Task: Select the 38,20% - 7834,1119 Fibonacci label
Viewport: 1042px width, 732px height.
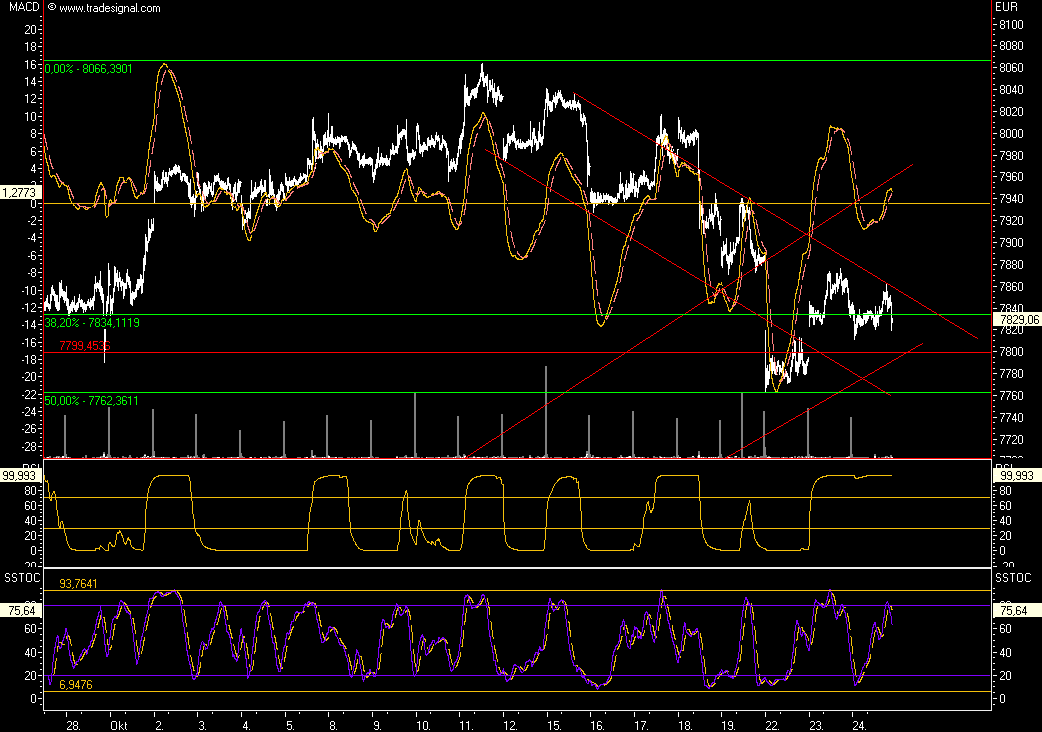Action: [x=91, y=322]
